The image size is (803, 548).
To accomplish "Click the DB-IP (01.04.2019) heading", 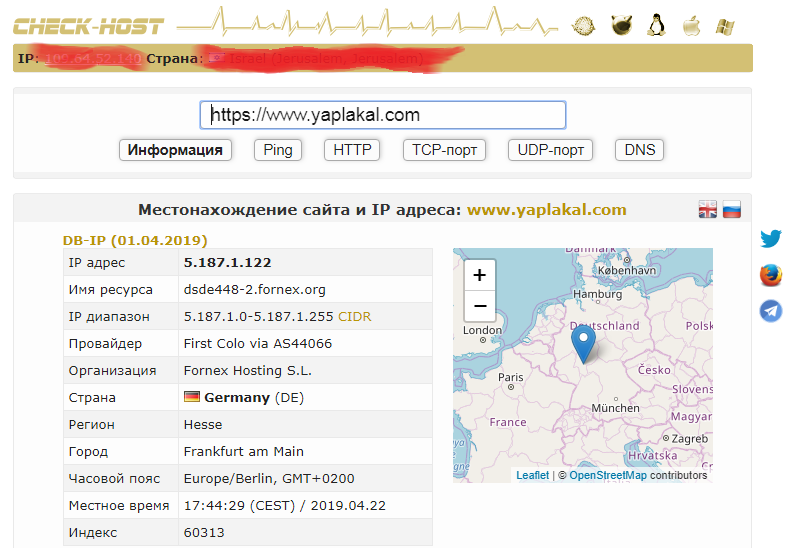I will tap(135, 240).
